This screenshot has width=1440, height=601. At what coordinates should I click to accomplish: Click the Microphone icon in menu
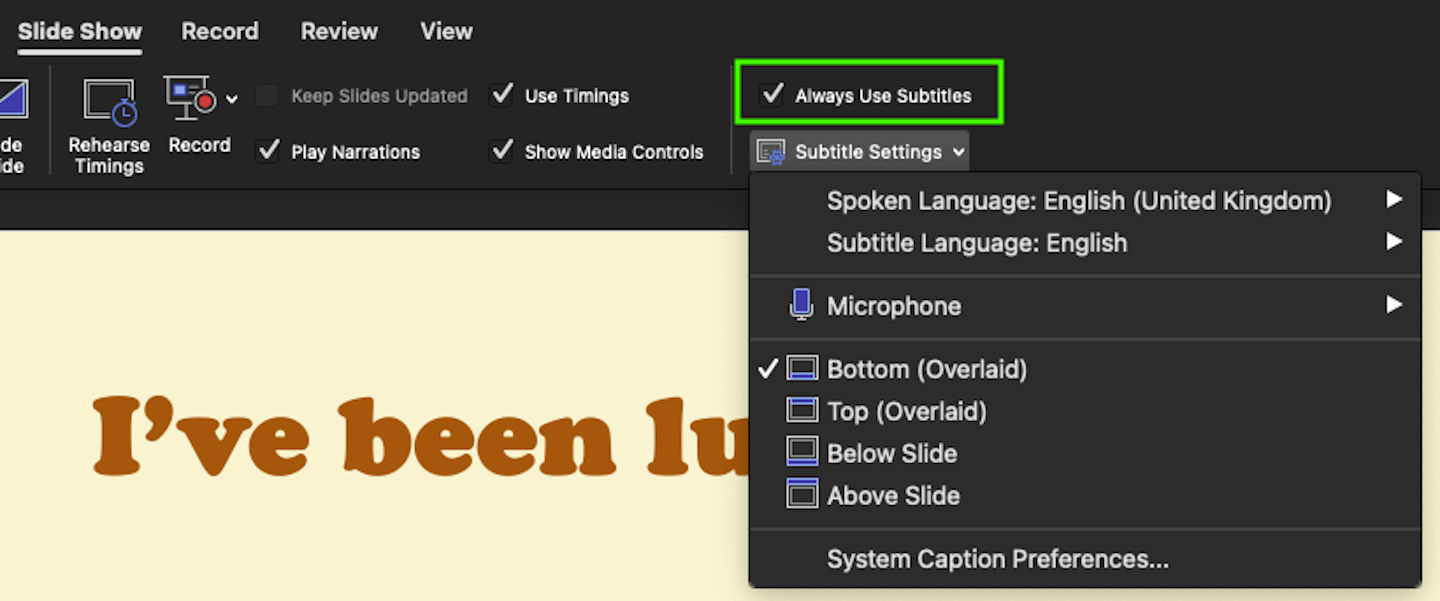801,305
